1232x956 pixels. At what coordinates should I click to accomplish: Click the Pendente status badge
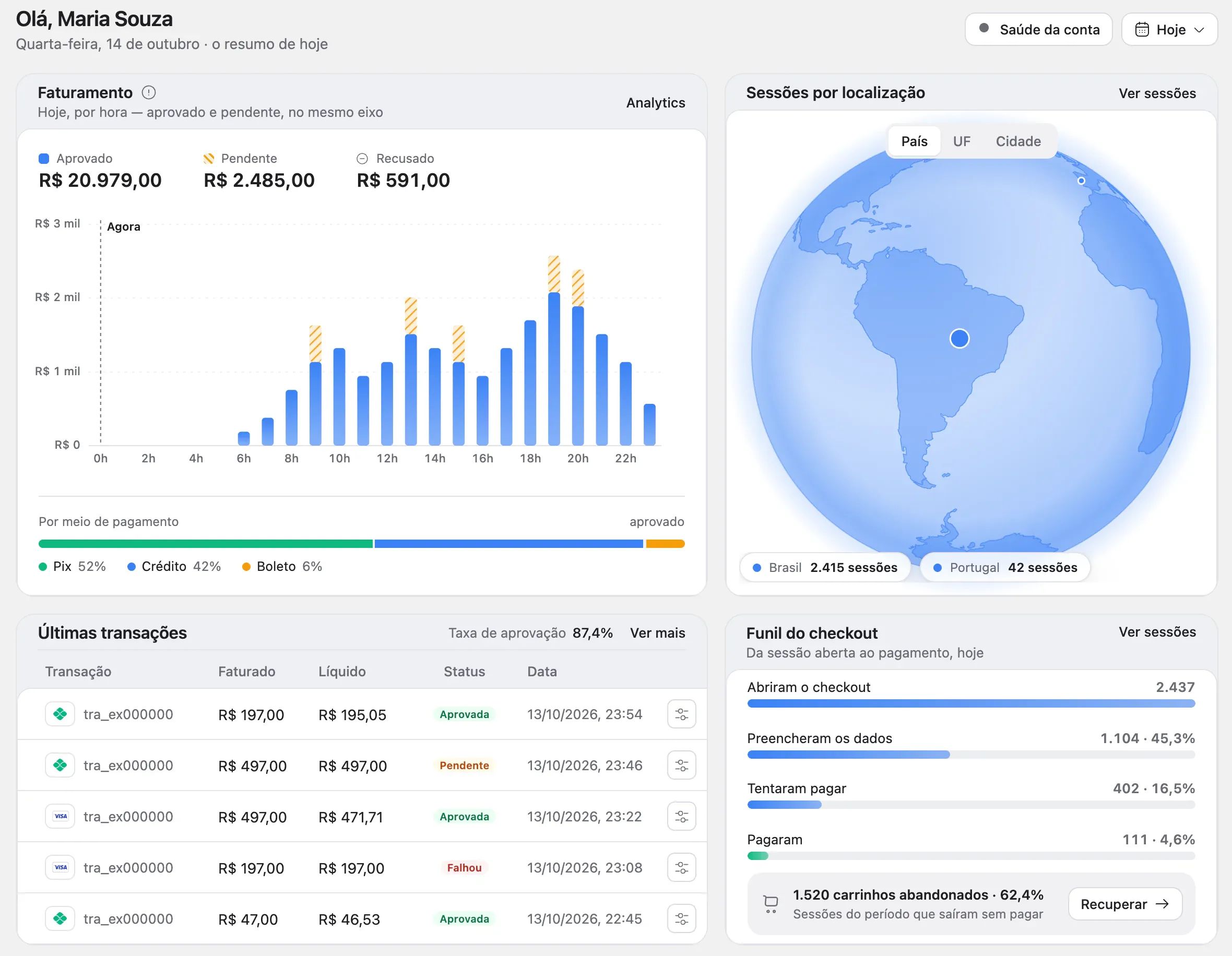(464, 766)
